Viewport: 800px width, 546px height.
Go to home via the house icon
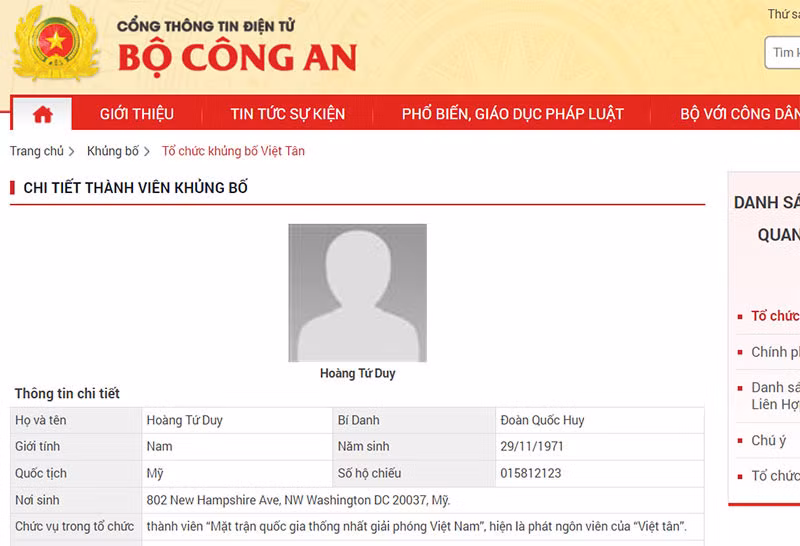pyautogui.click(x=43, y=114)
